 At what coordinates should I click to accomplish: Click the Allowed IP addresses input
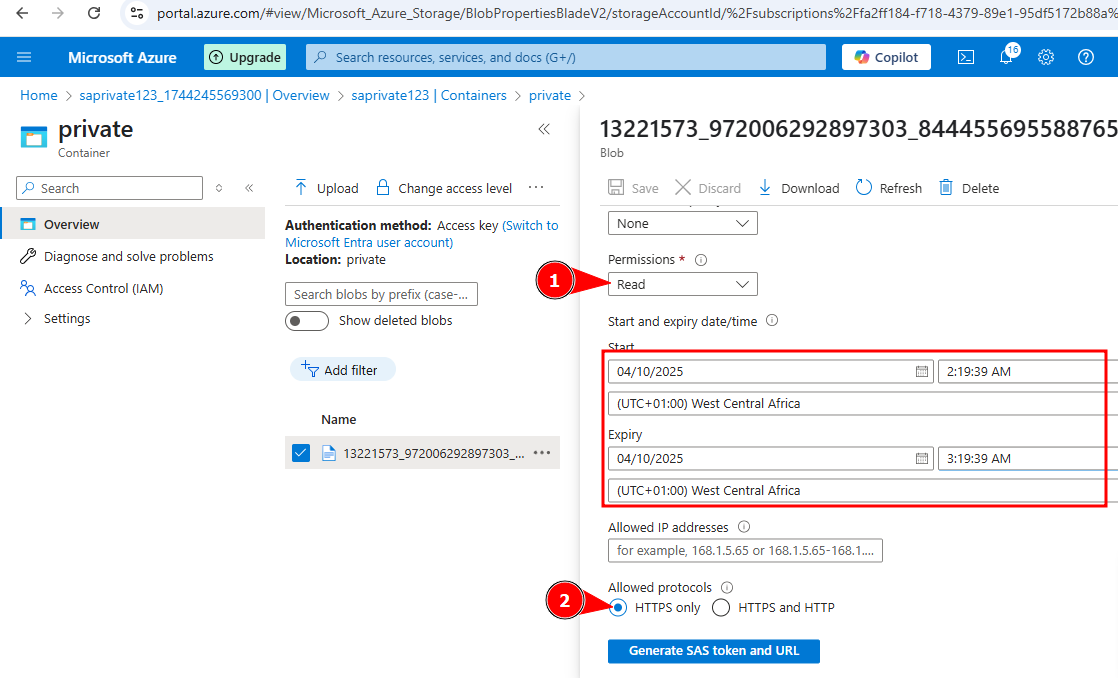coord(745,550)
